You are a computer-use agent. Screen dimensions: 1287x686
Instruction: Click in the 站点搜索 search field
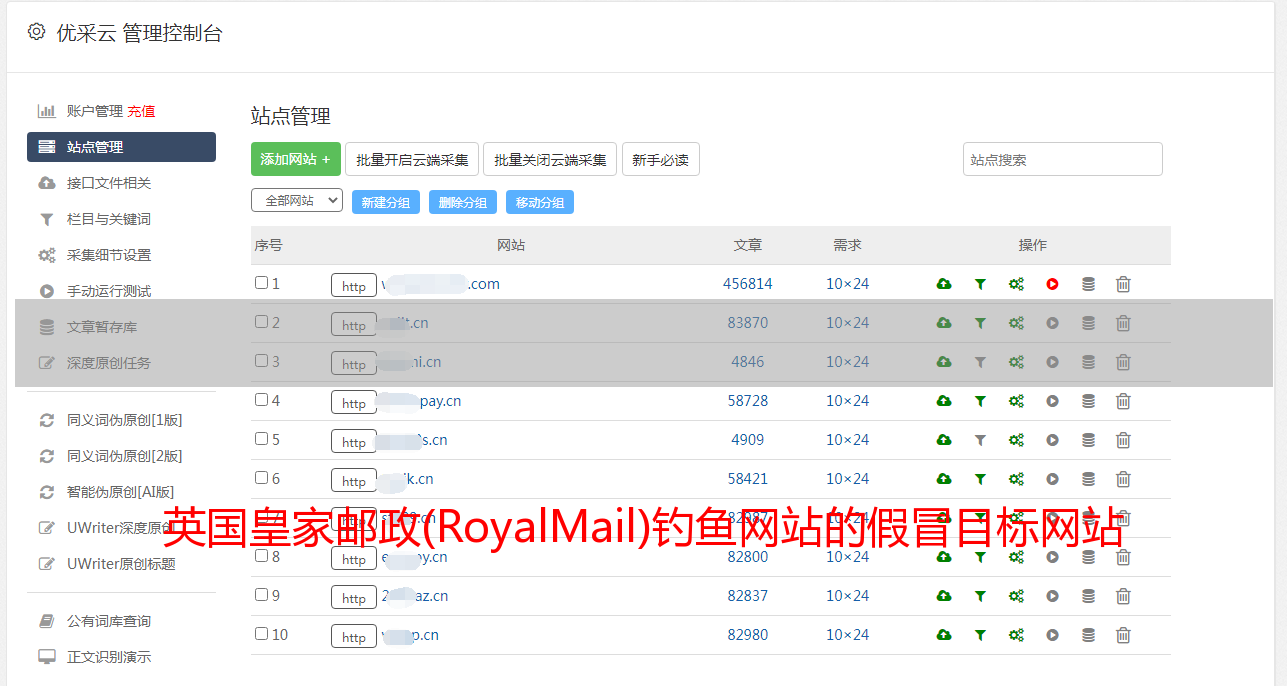click(x=1063, y=159)
